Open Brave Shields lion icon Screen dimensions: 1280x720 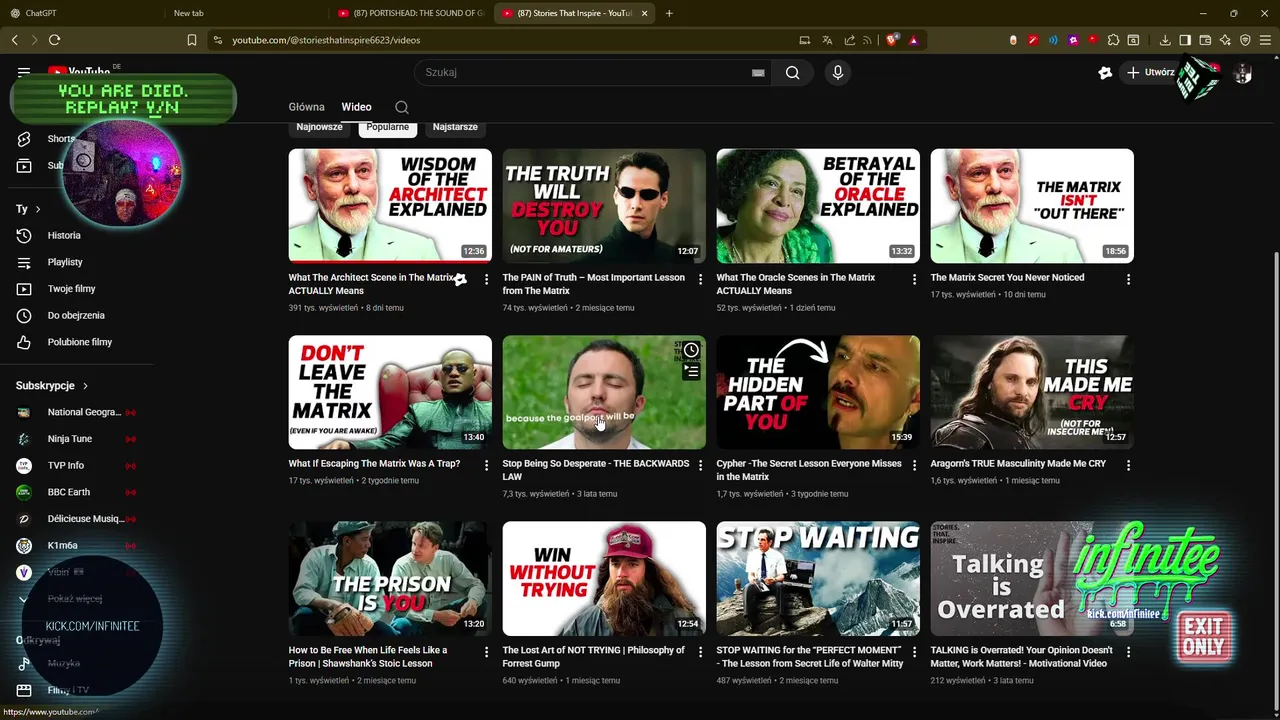(x=893, y=40)
